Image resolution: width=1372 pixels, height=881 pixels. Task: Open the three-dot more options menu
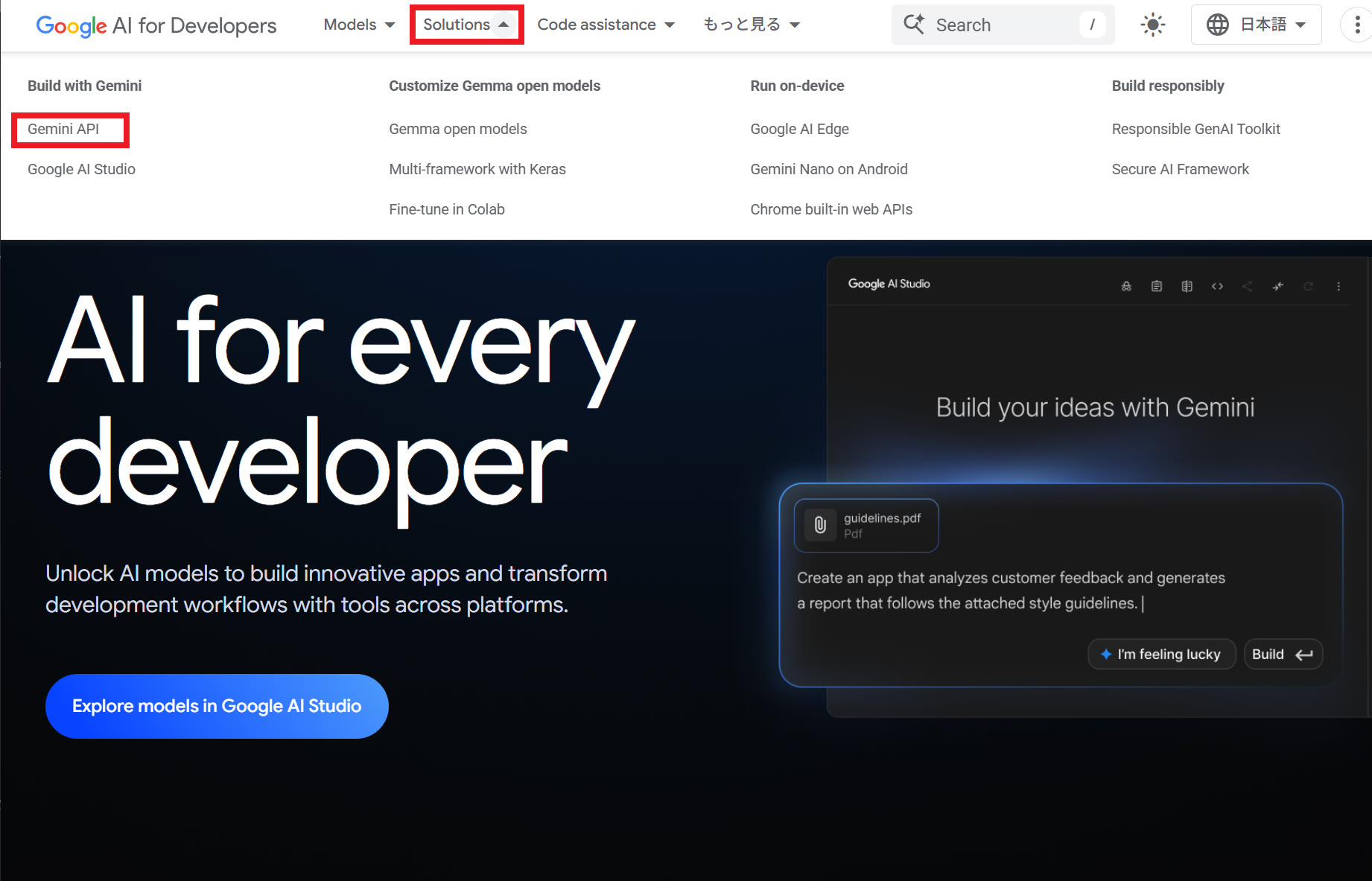coord(1357,25)
